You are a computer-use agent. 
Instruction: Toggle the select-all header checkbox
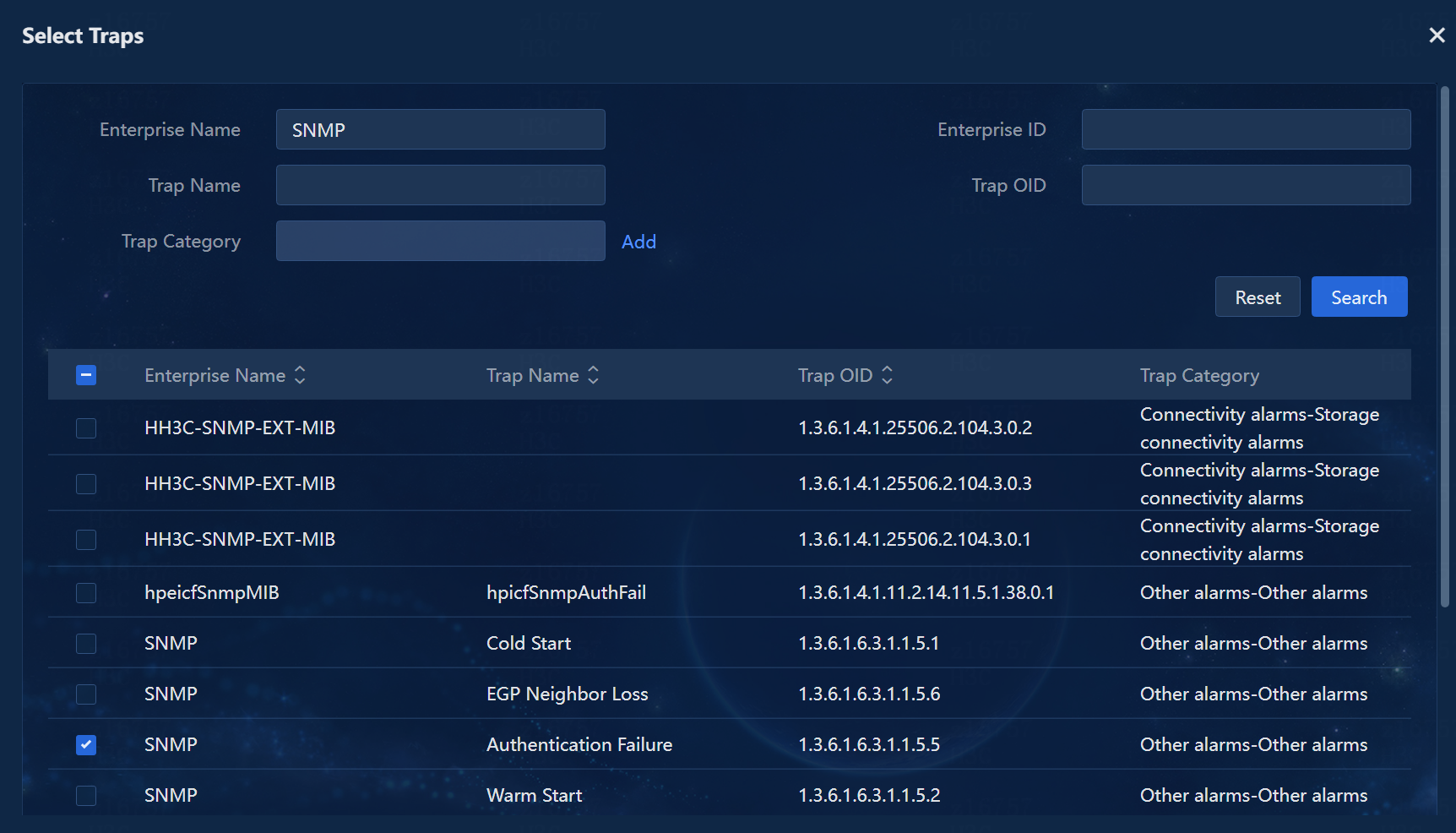click(86, 375)
